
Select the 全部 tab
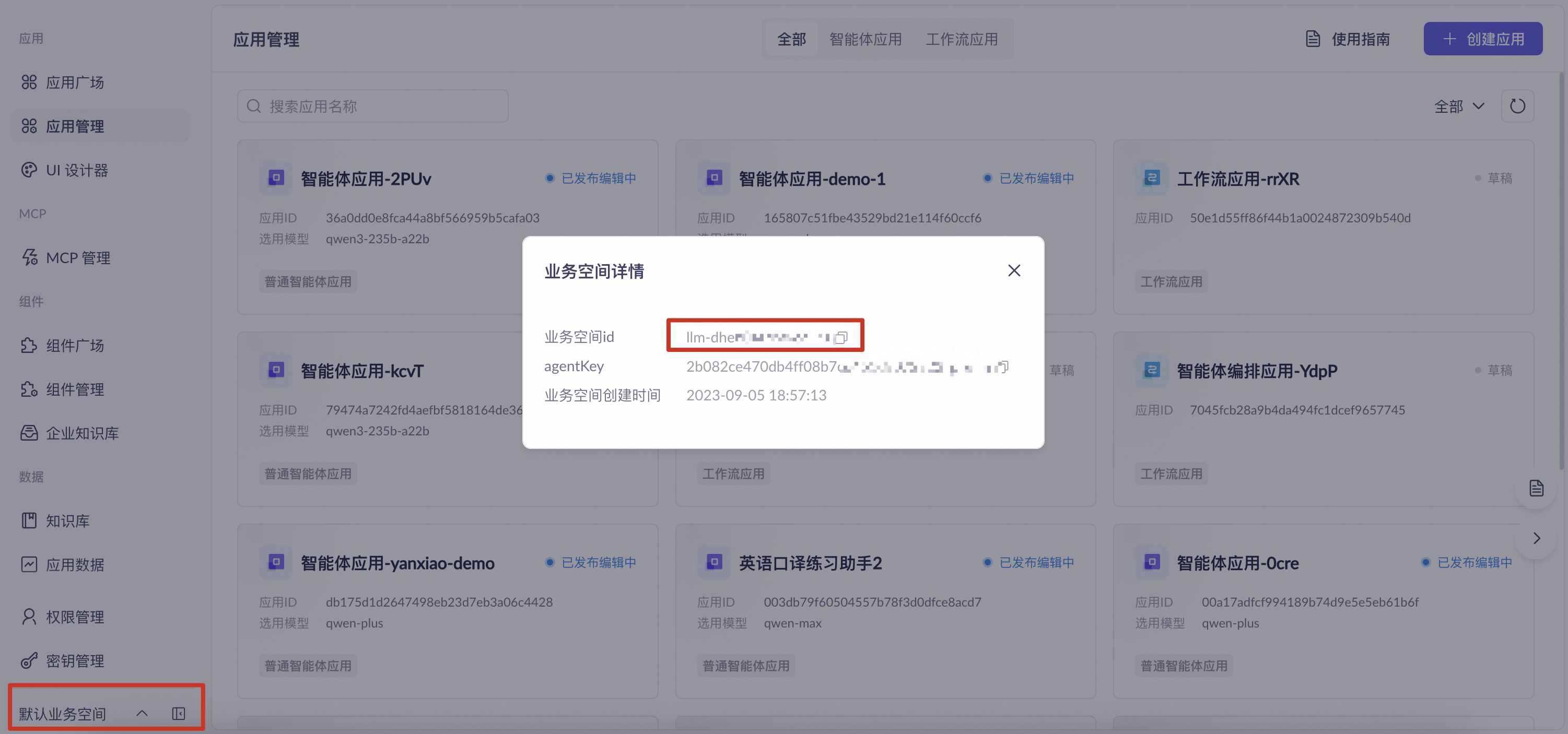pyautogui.click(x=791, y=40)
